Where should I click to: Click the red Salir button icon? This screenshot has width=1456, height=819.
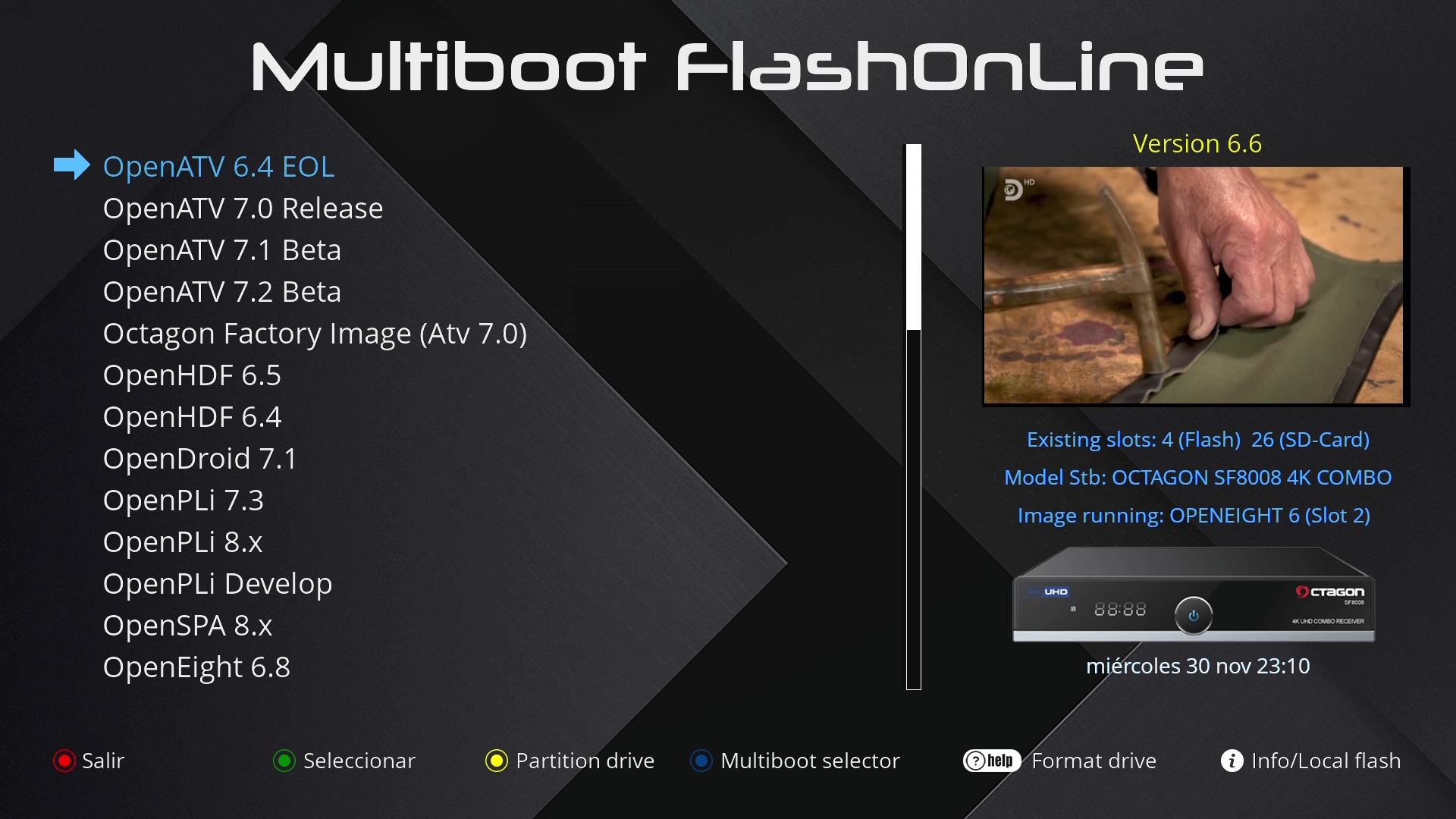(x=64, y=761)
